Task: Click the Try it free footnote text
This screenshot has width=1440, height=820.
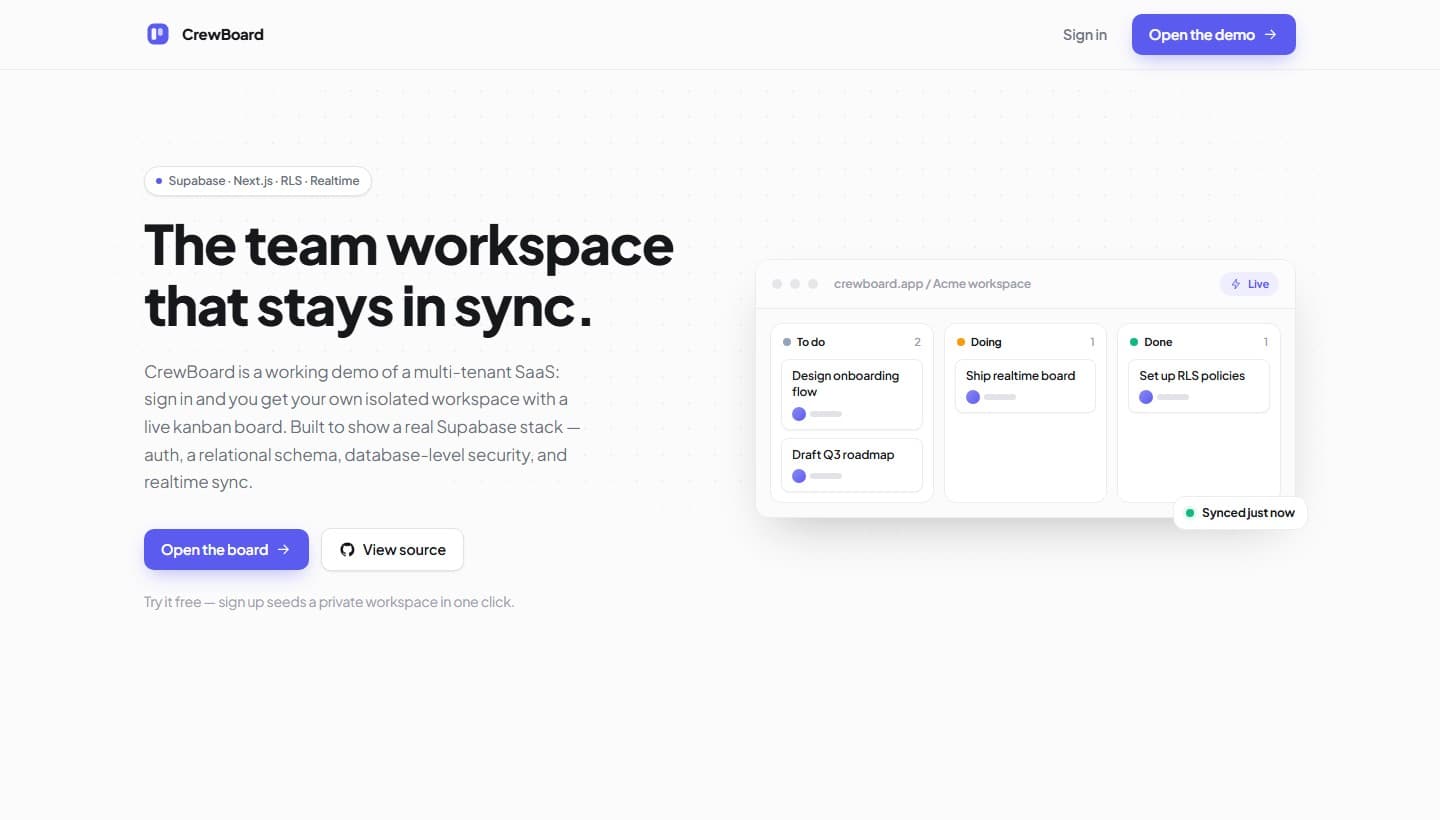Action: pos(329,602)
